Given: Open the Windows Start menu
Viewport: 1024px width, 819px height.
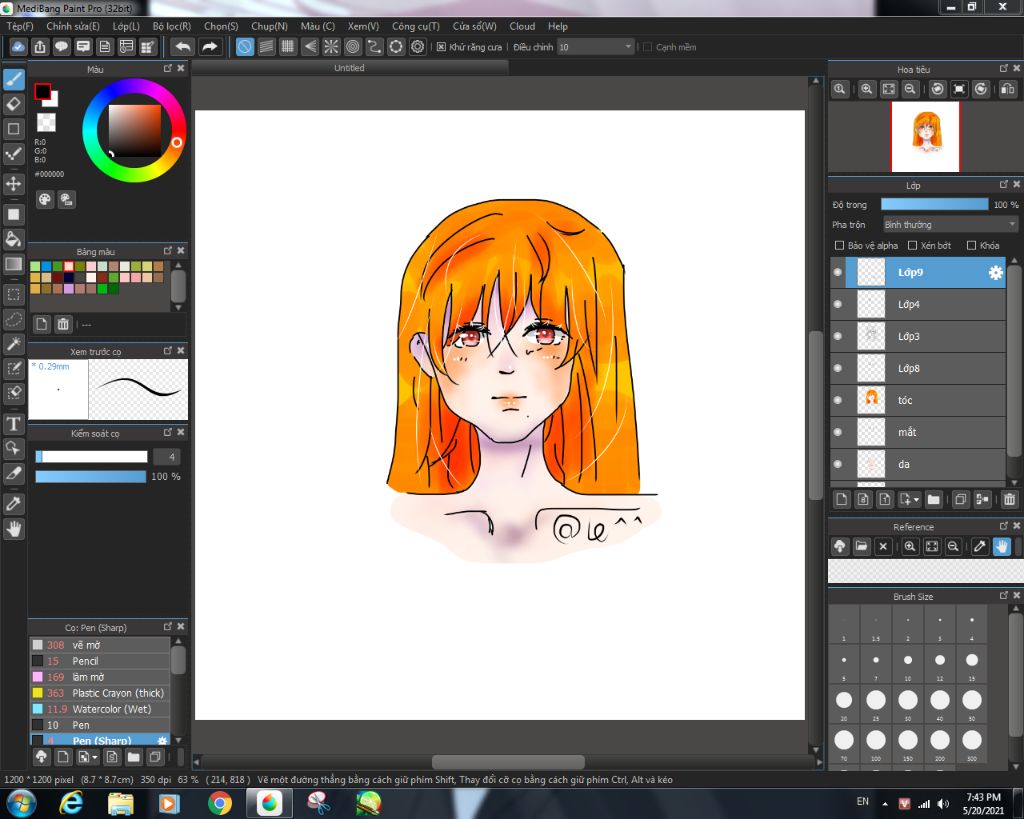Looking at the screenshot, I should 22,803.
